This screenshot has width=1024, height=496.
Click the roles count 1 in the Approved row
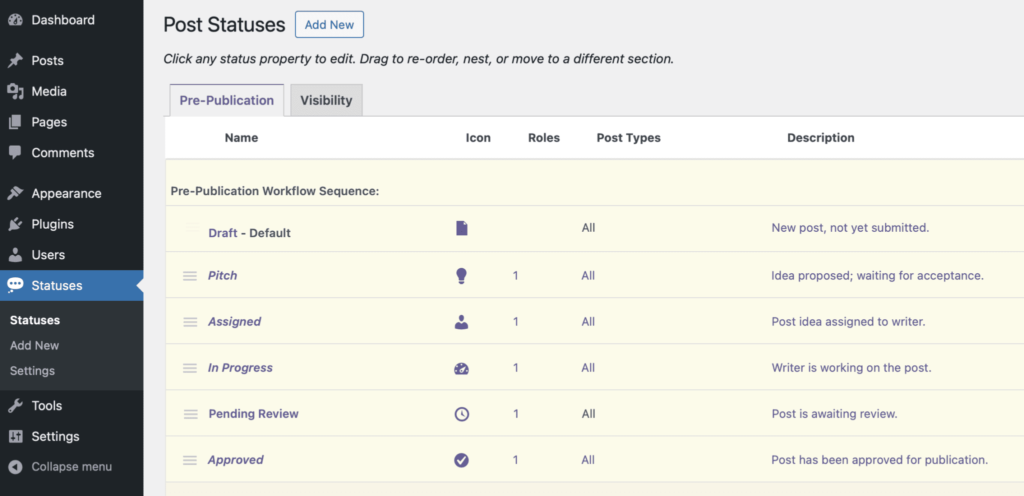tap(515, 460)
